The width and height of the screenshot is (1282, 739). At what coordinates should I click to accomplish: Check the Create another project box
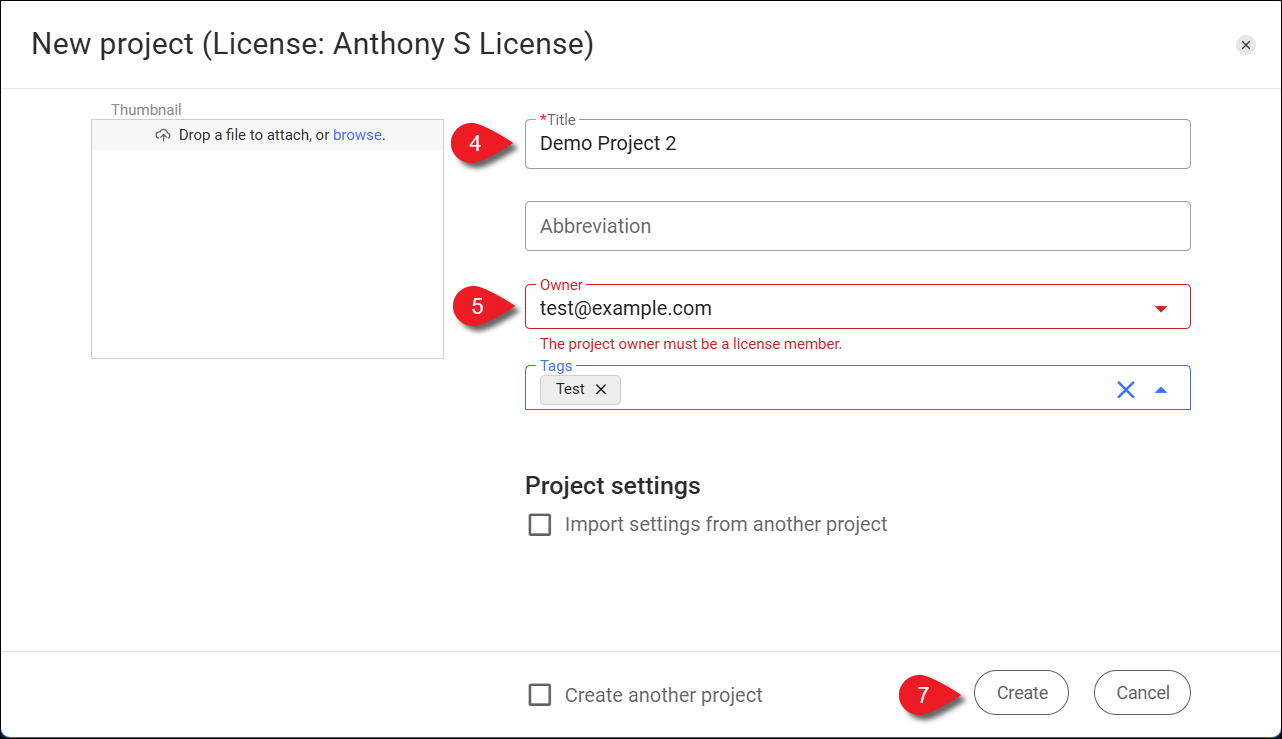coord(540,695)
